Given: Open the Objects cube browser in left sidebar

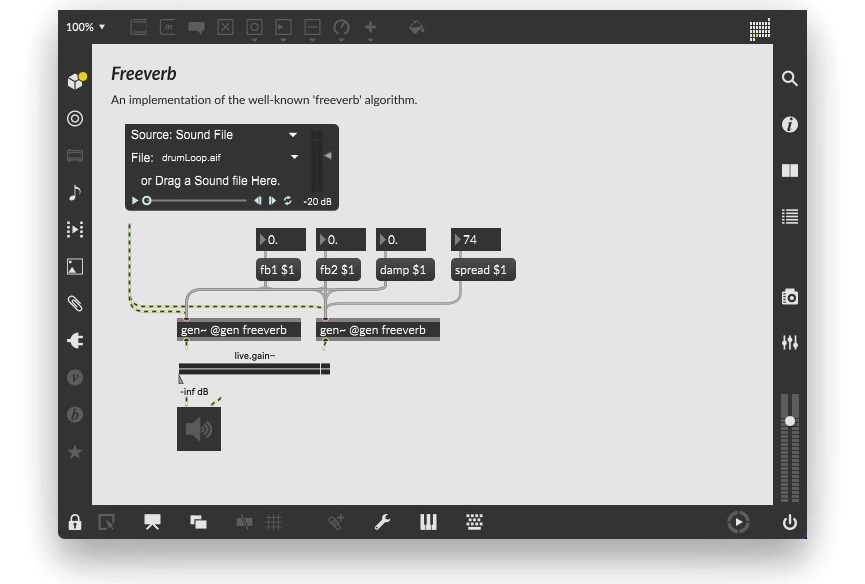Looking at the screenshot, I should click(x=76, y=81).
